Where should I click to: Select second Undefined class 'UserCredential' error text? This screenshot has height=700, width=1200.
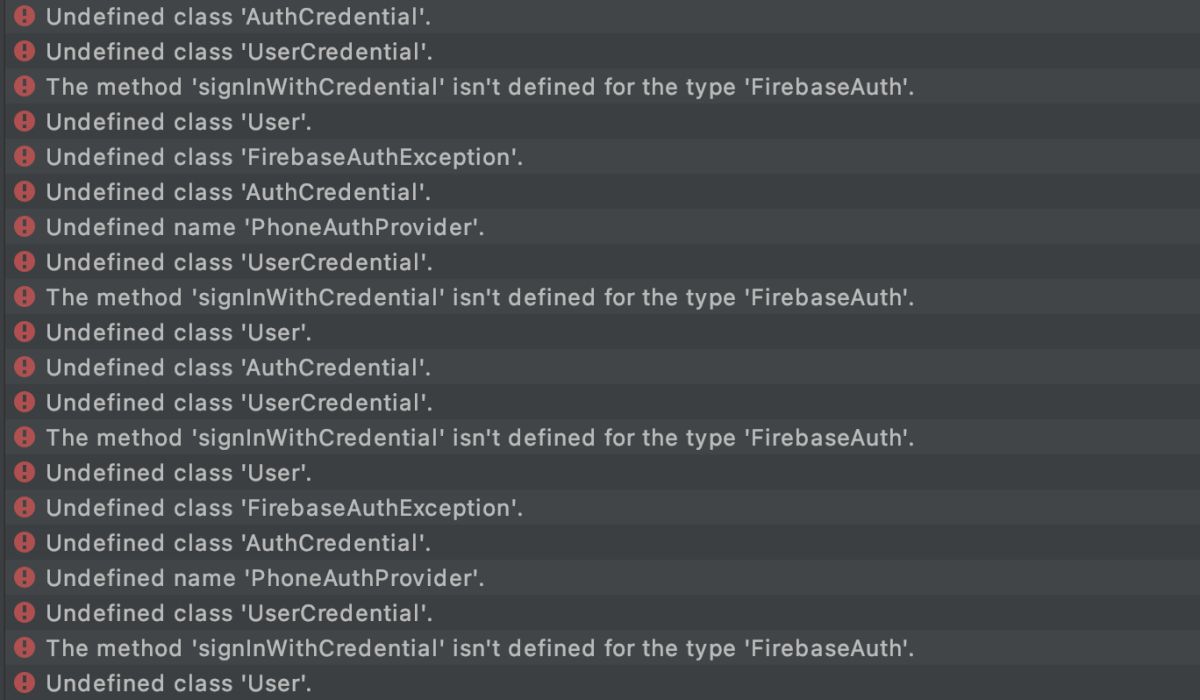tap(238, 262)
